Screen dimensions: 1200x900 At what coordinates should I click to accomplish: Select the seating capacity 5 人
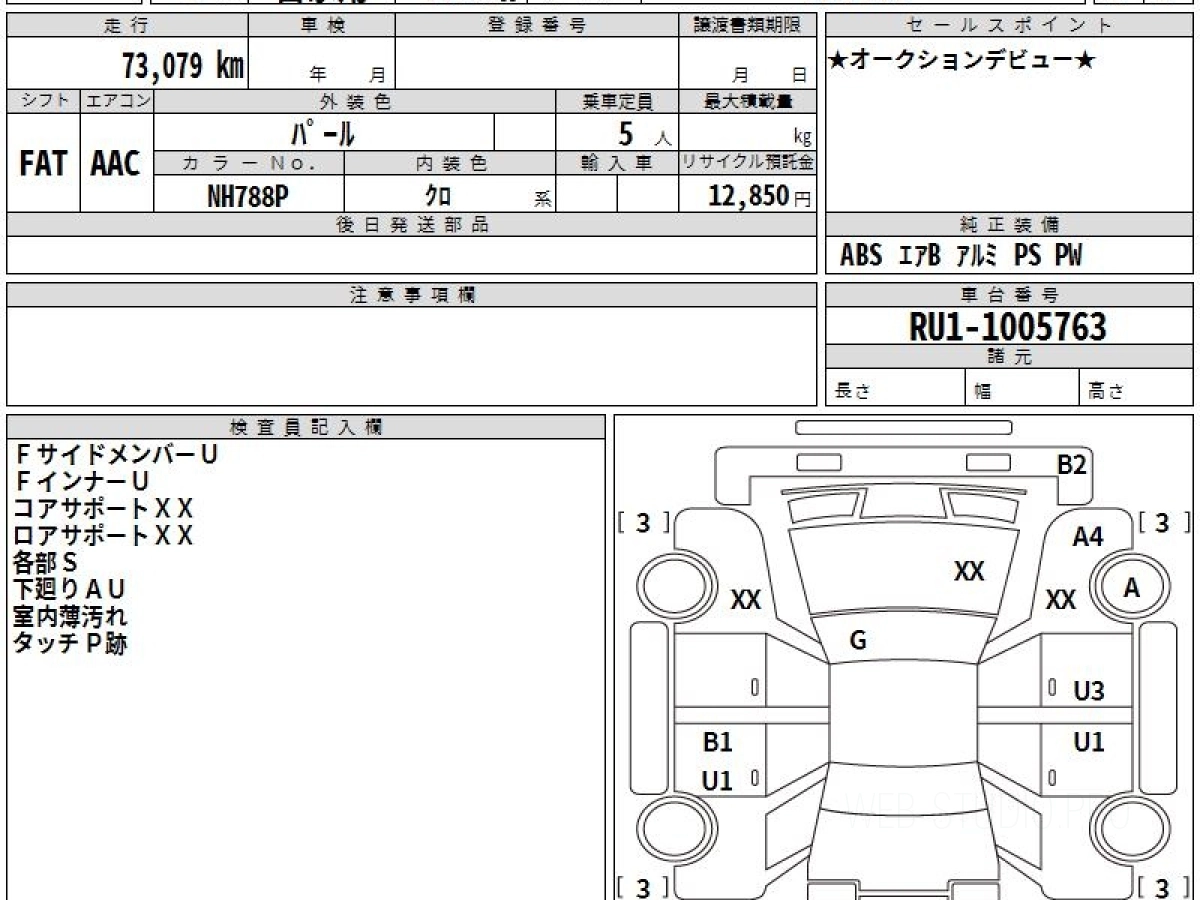click(644, 133)
